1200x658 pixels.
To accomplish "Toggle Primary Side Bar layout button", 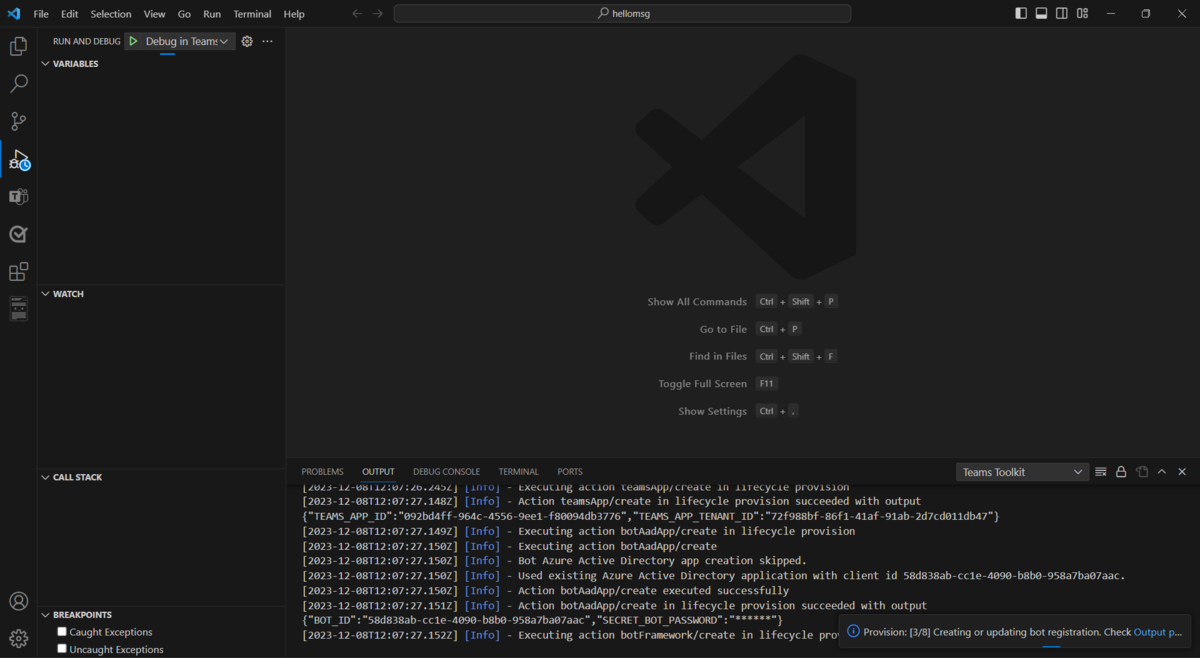I will tap(1021, 14).
